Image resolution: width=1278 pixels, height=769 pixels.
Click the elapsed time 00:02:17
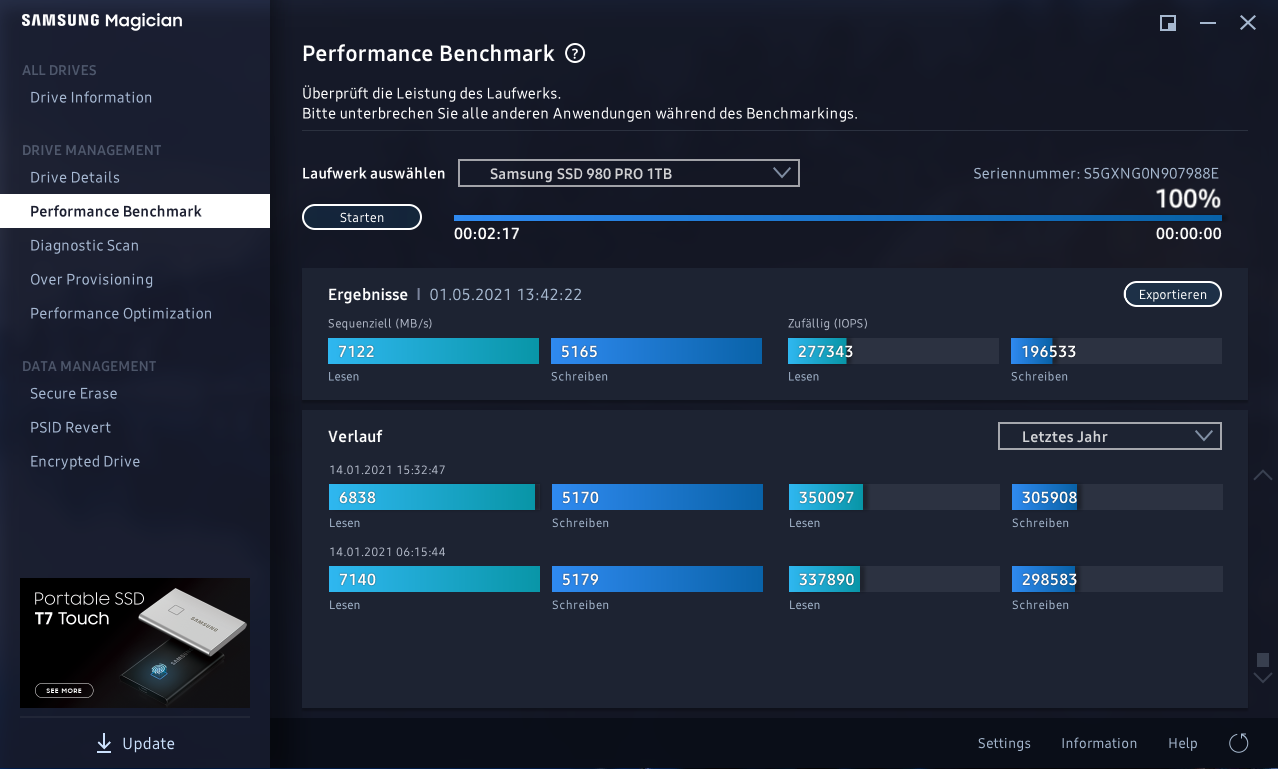[x=487, y=234]
